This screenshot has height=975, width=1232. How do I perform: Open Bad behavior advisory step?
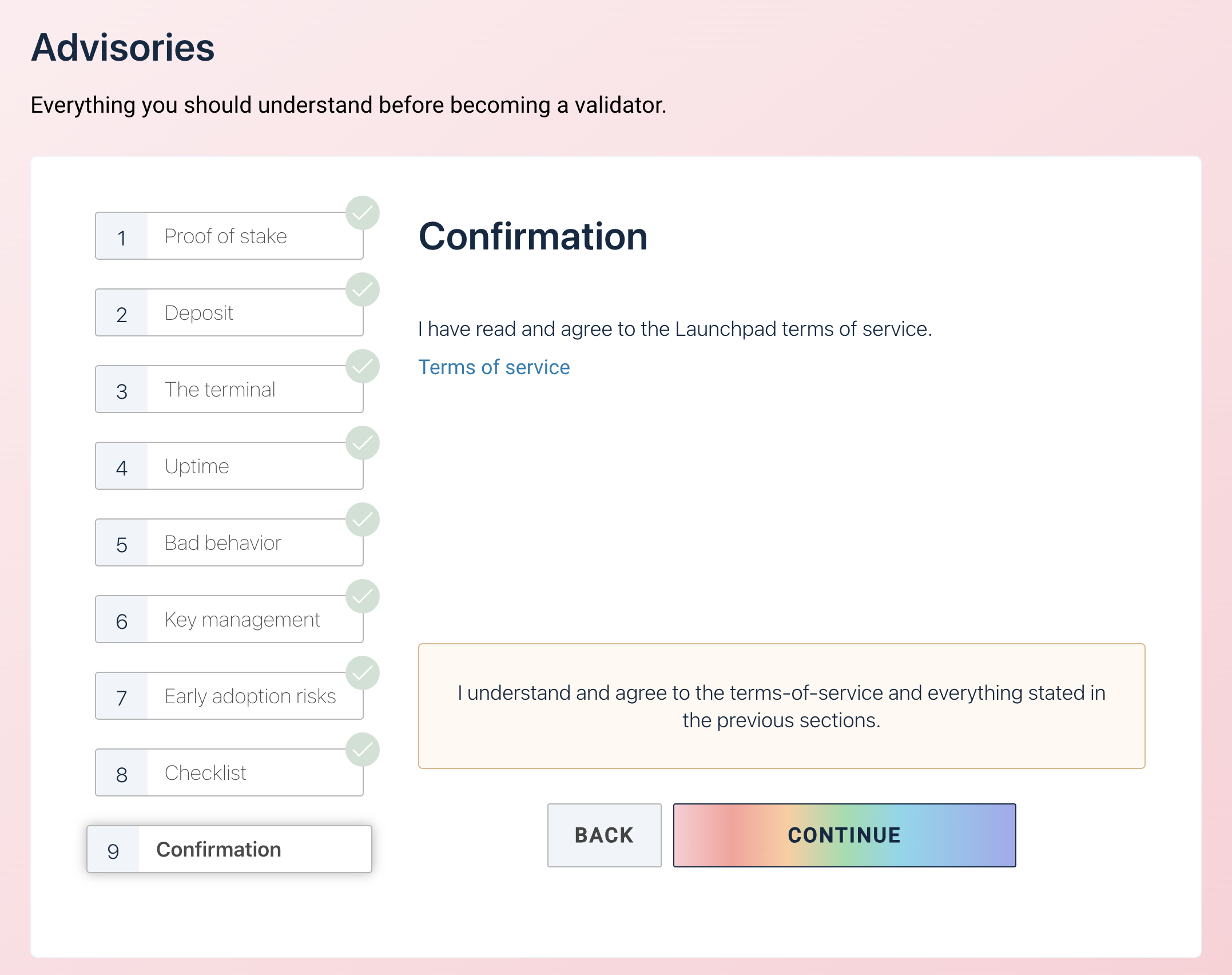coord(229,543)
